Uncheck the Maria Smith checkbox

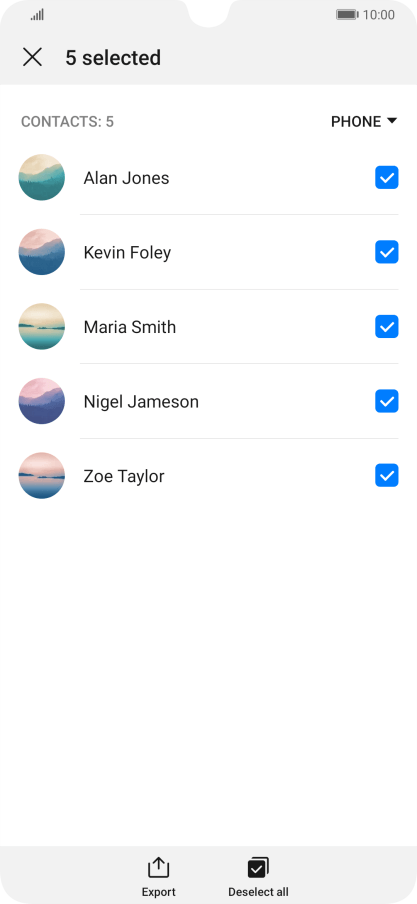coord(387,326)
